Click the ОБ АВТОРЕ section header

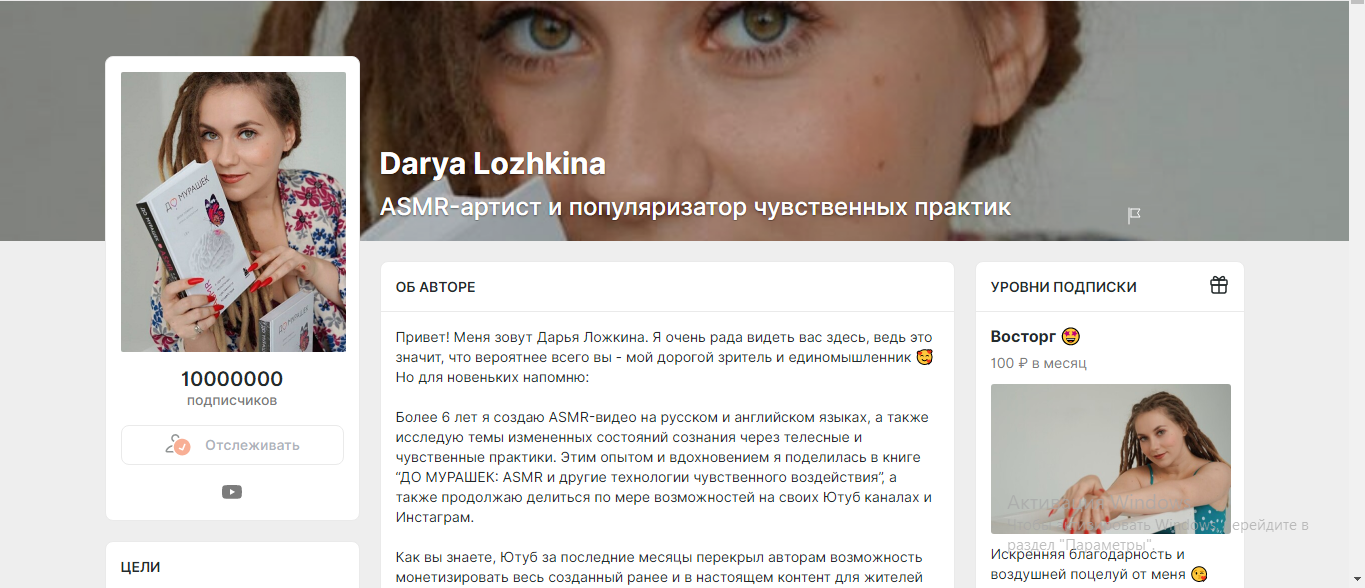[x=436, y=287]
